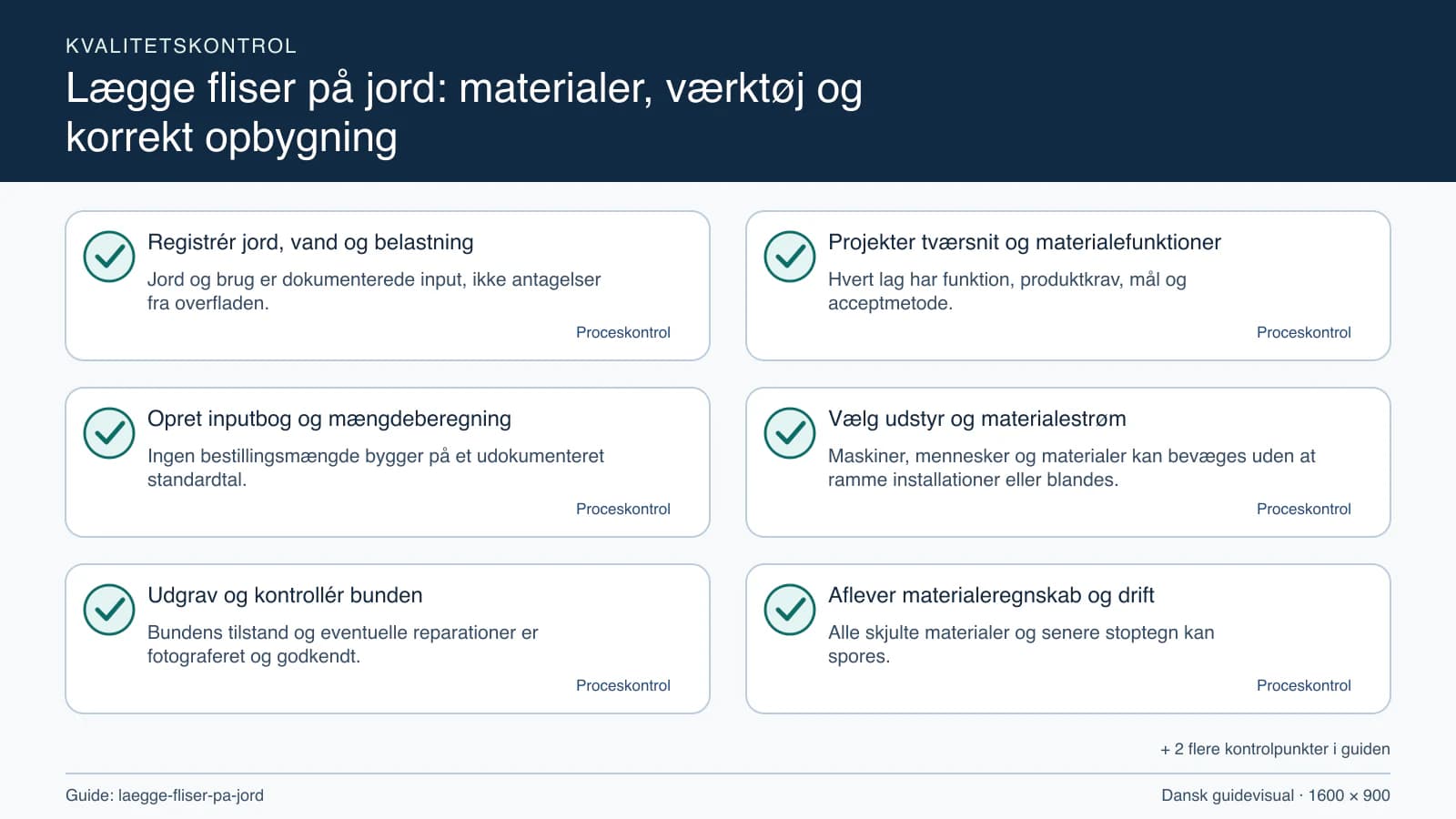Viewport: 1456px width, 819px height.
Task: Click Proceskontrol label in Udgrav og kontrollér card
Action: pos(623,685)
